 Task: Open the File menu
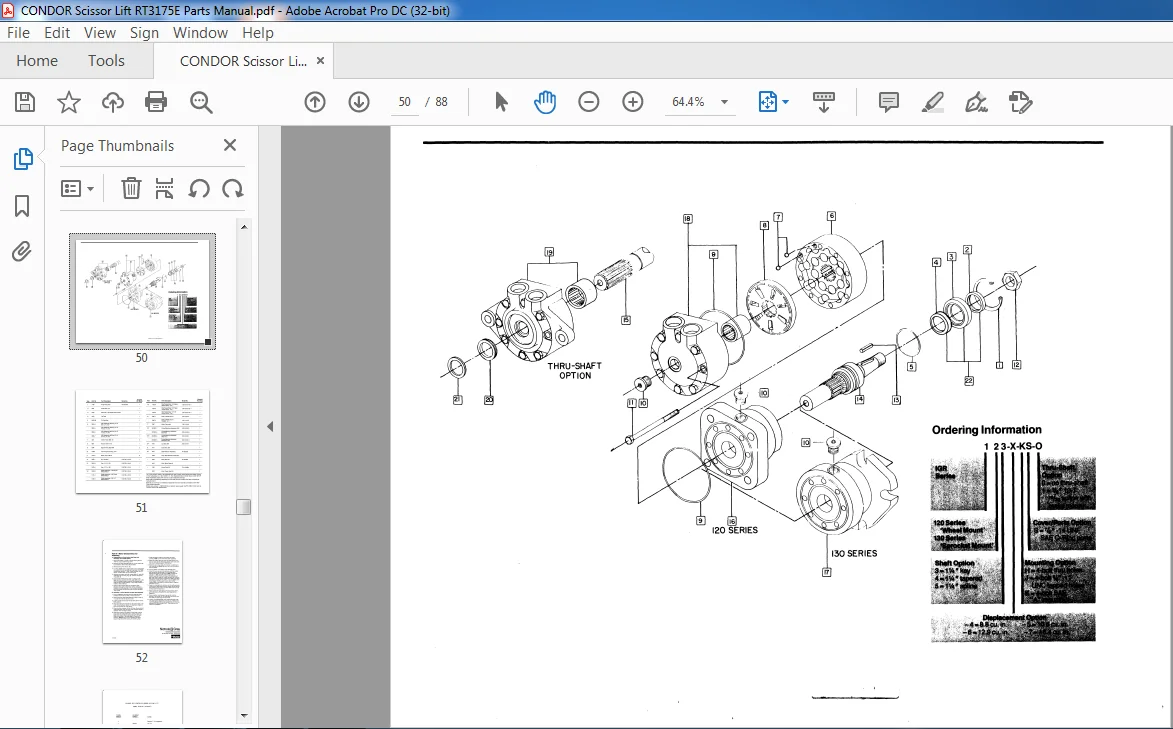click(18, 33)
